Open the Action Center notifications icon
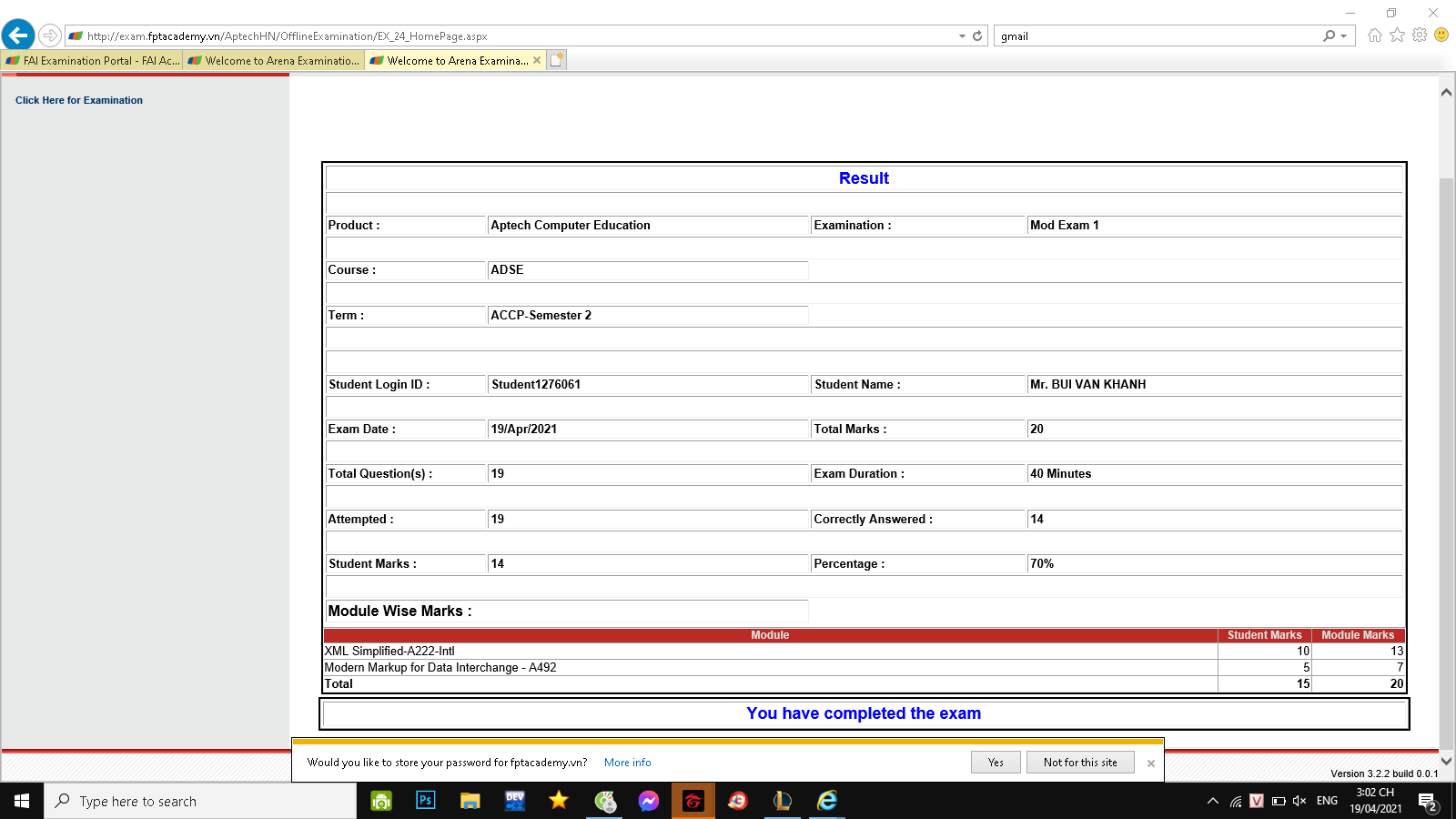 coord(1429,803)
